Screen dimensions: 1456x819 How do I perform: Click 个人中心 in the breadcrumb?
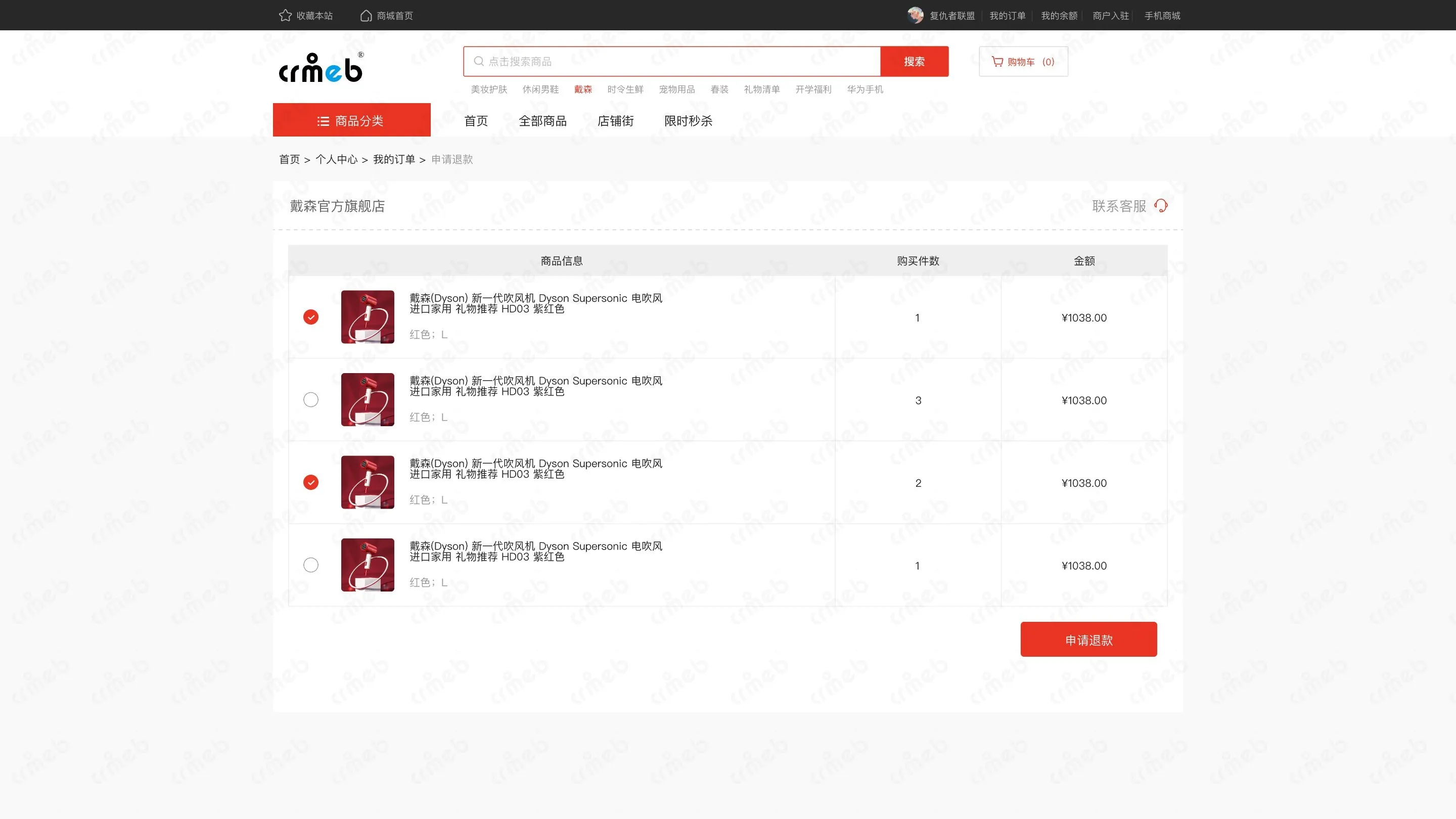(336, 159)
